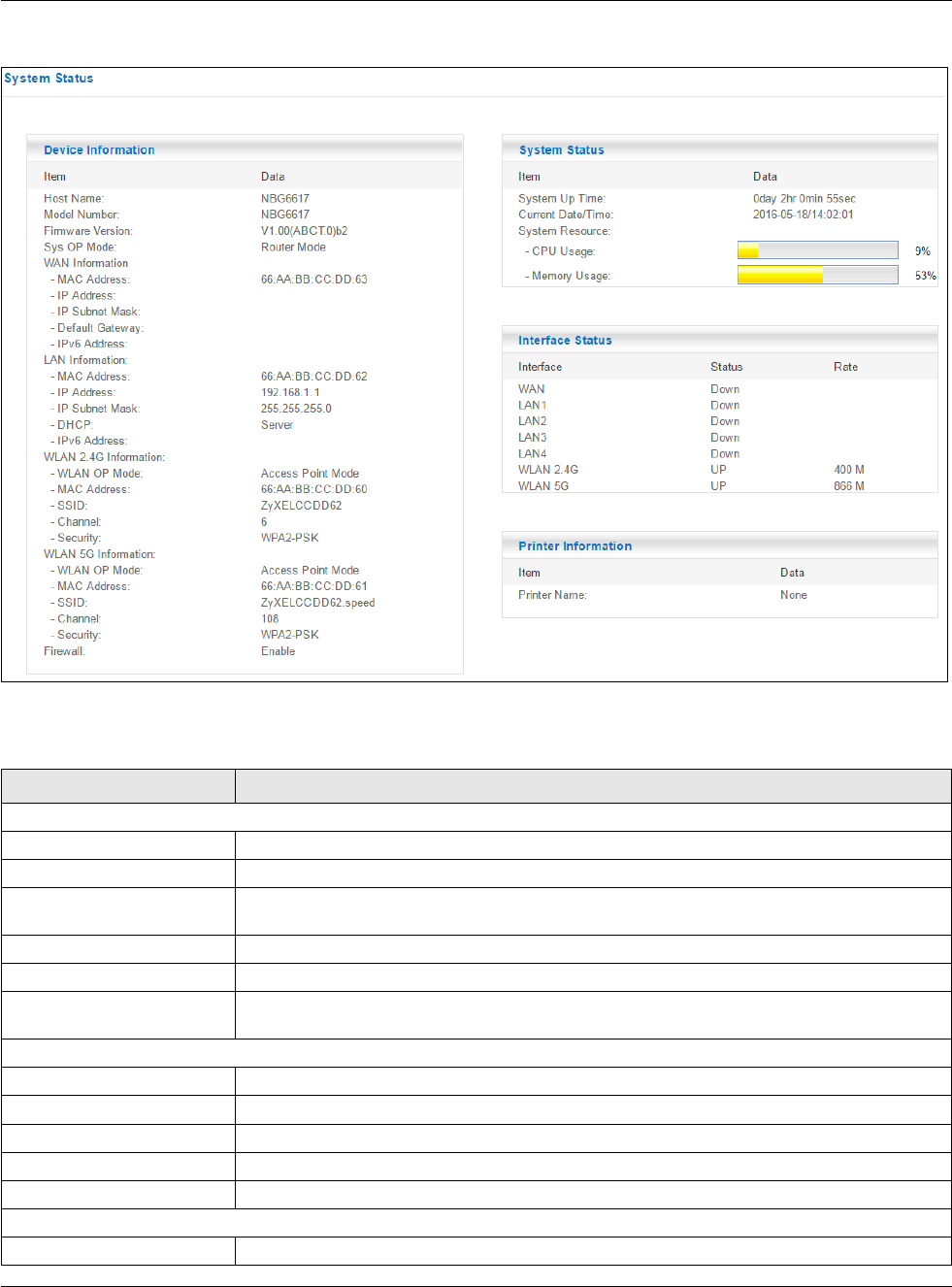Click the LAN3 interface row
952x1287 pixels.
[720, 438]
